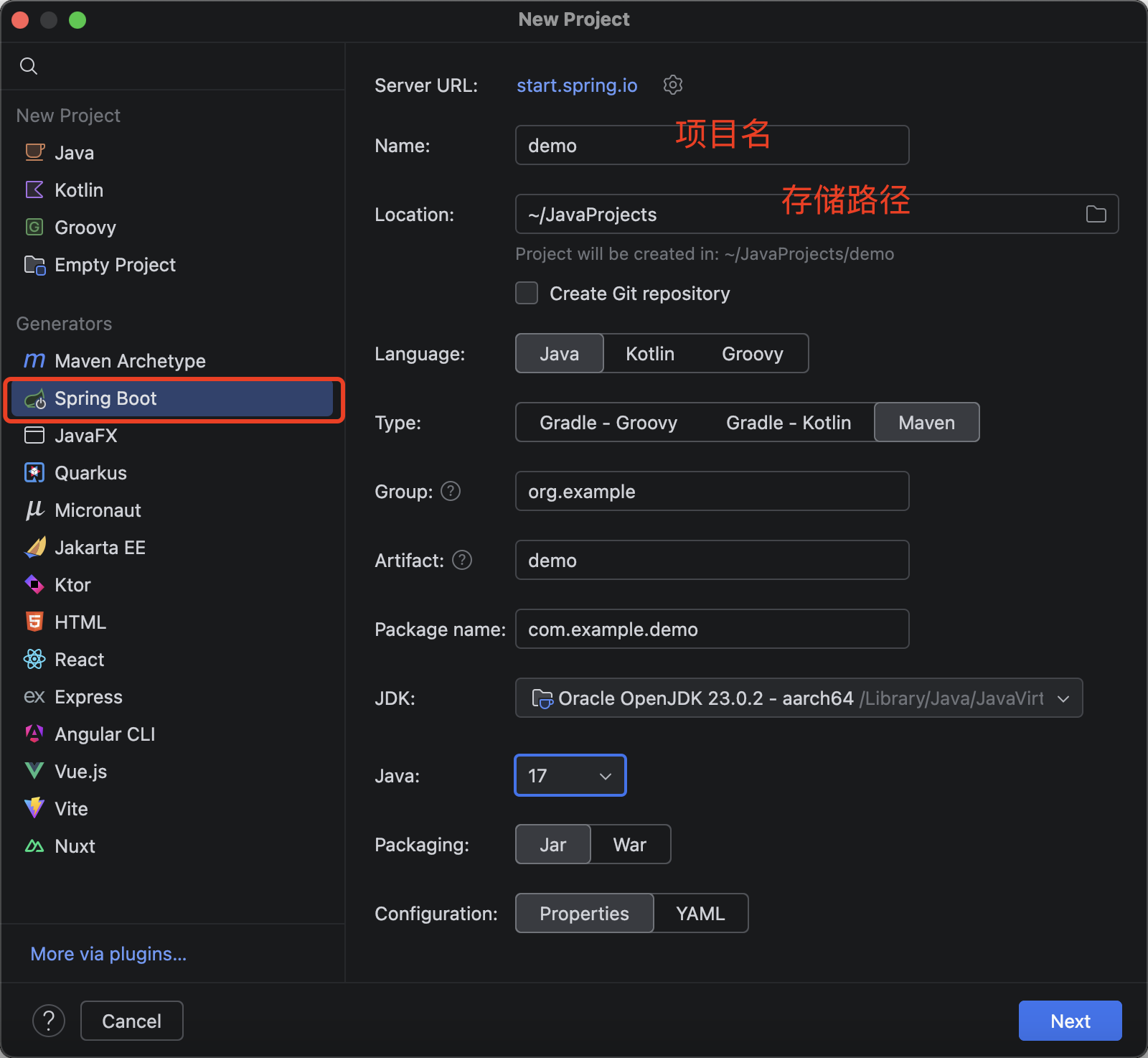The width and height of the screenshot is (1148, 1058).
Task: Open the More via plugins link
Action: click(x=108, y=954)
